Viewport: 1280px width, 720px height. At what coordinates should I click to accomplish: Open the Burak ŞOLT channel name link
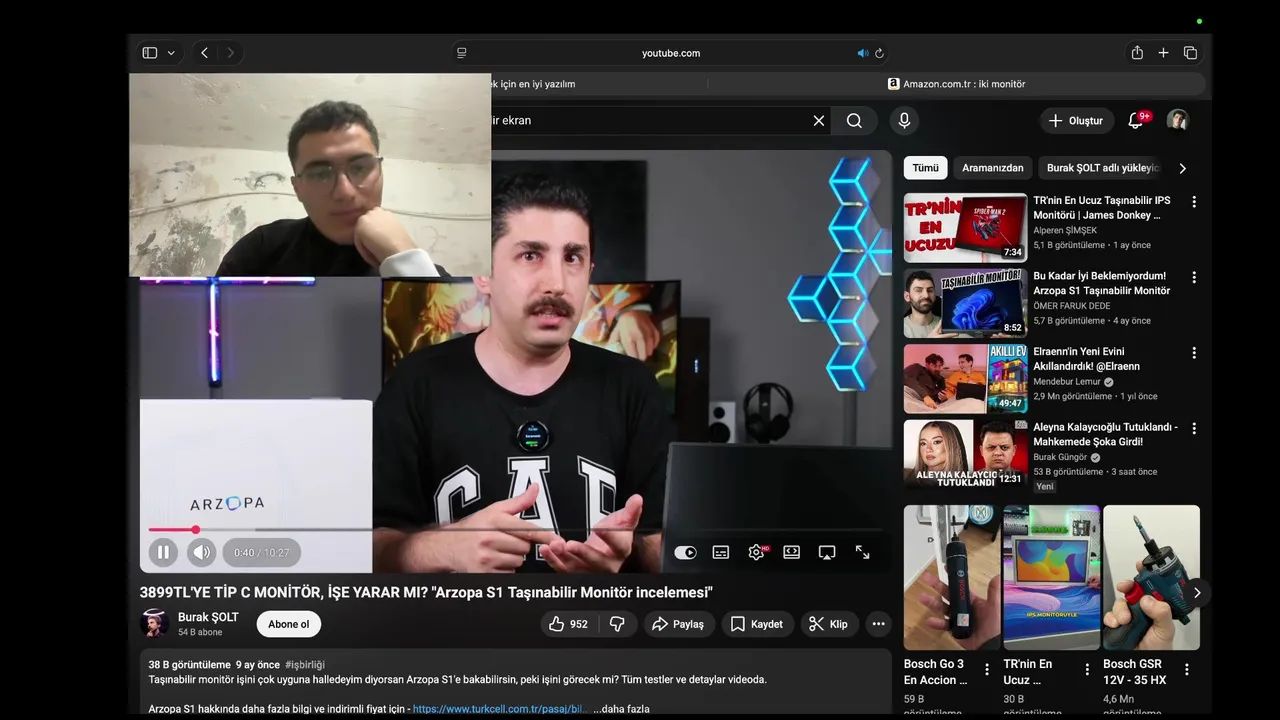tap(208, 617)
